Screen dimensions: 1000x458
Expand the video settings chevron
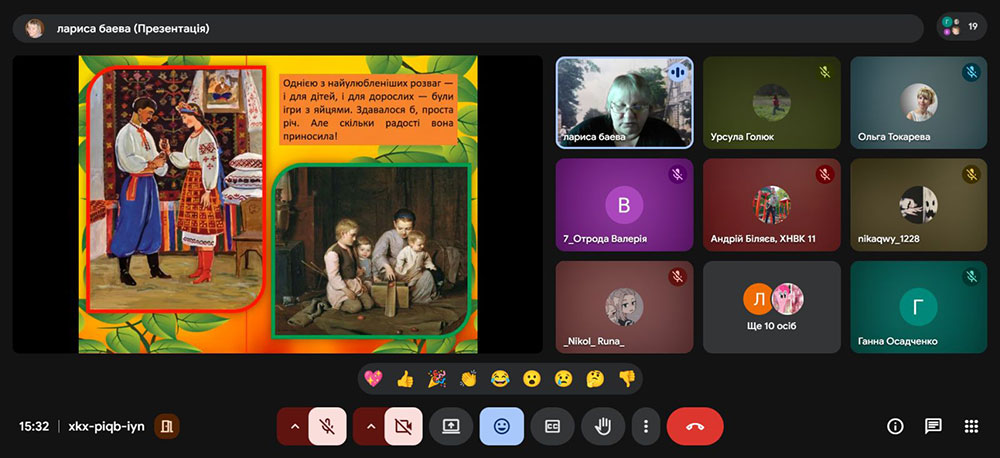tap(371, 426)
